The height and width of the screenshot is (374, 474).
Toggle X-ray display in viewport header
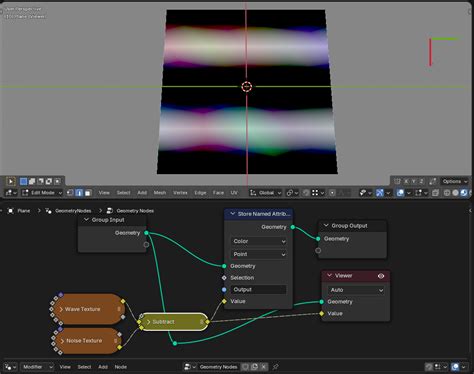tap(435, 193)
